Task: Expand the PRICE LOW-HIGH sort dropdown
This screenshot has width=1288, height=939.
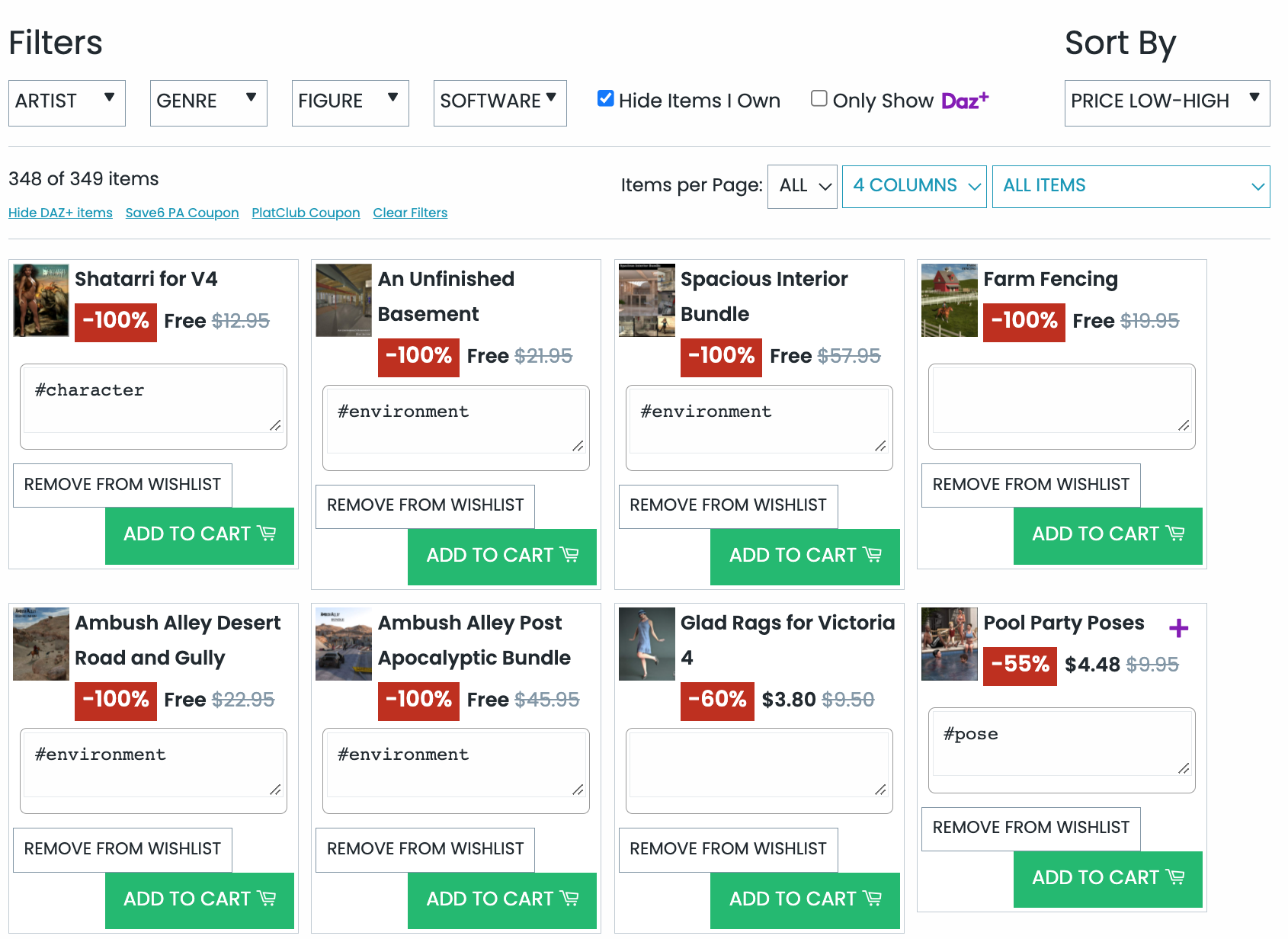Action: (x=1166, y=102)
